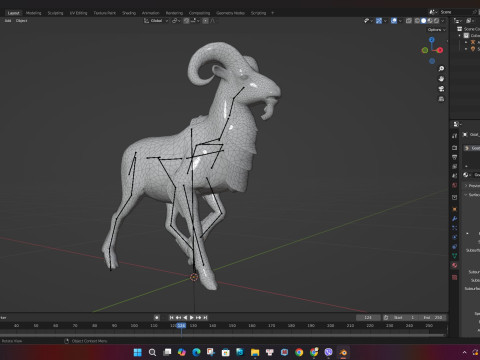The height and width of the screenshot is (360, 480).
Task: Open the Particles properties tab
Action: [x=455, y=228]
